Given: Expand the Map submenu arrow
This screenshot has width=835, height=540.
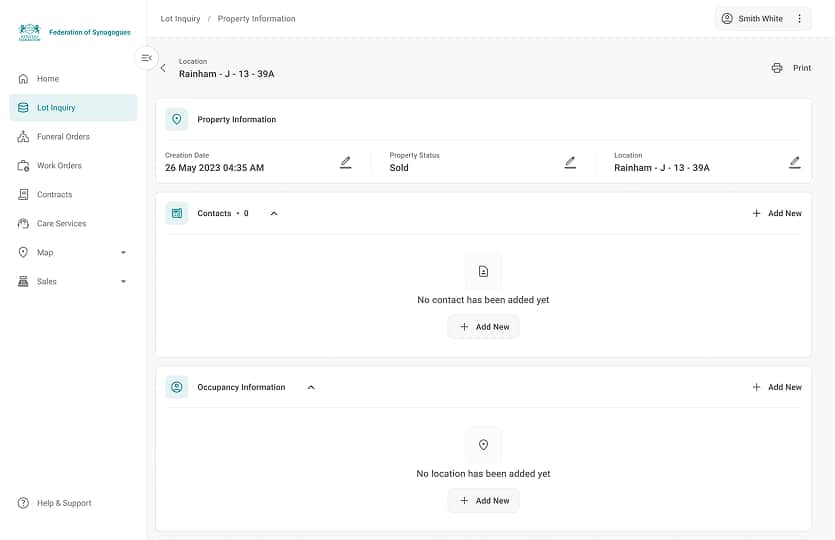Looking at the screenshot, I should click(123, 253).
